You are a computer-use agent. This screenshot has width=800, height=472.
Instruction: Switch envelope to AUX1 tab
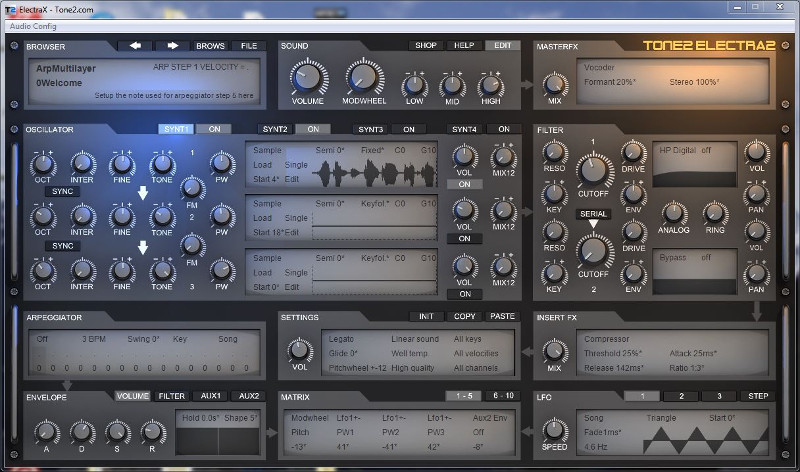point(210,396)
